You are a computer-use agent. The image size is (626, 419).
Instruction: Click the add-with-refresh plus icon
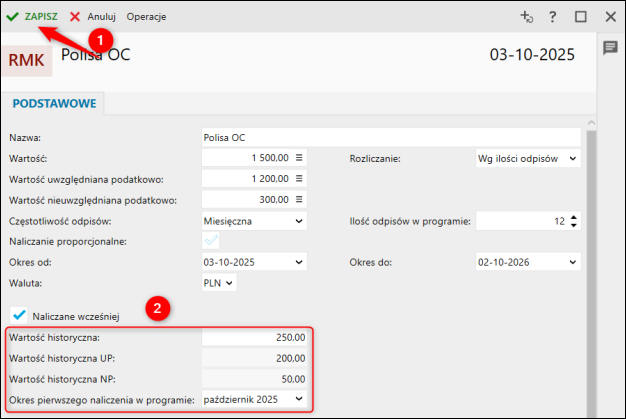[x=526, y=17]
